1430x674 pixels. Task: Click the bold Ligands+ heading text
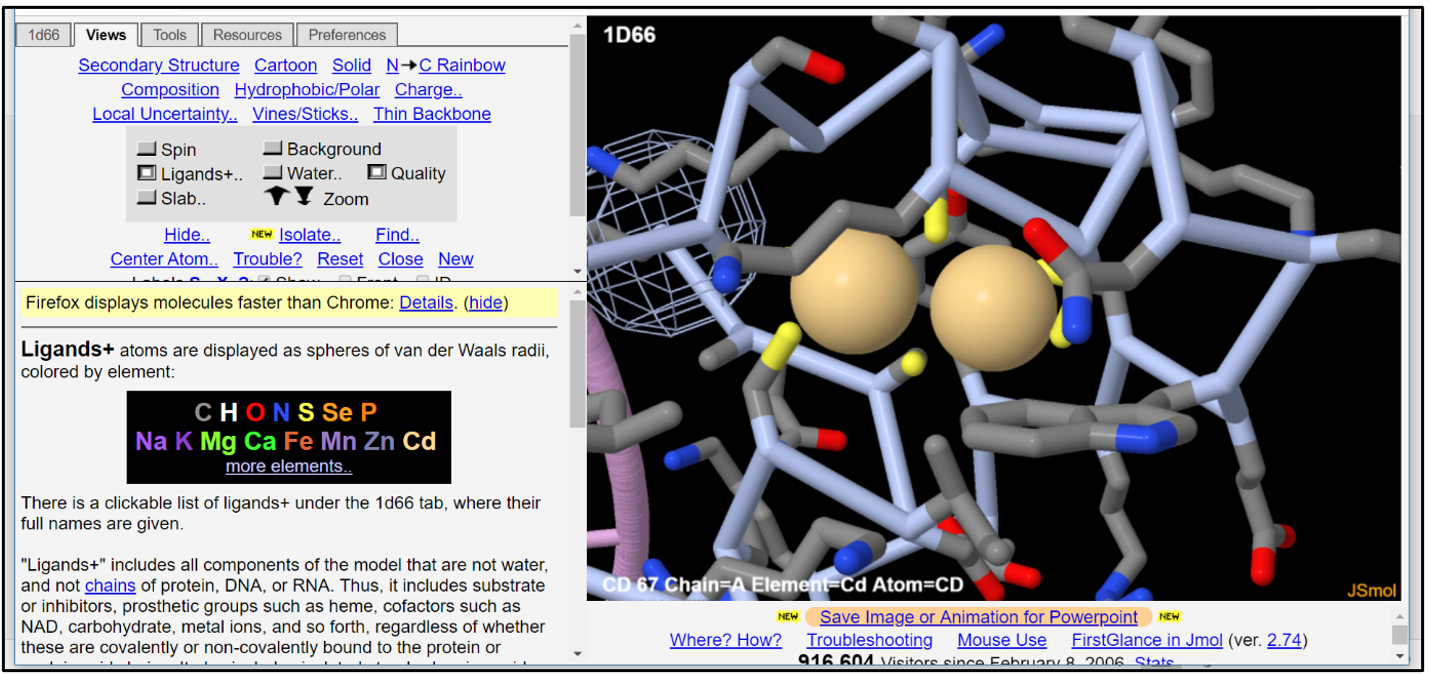67,350
